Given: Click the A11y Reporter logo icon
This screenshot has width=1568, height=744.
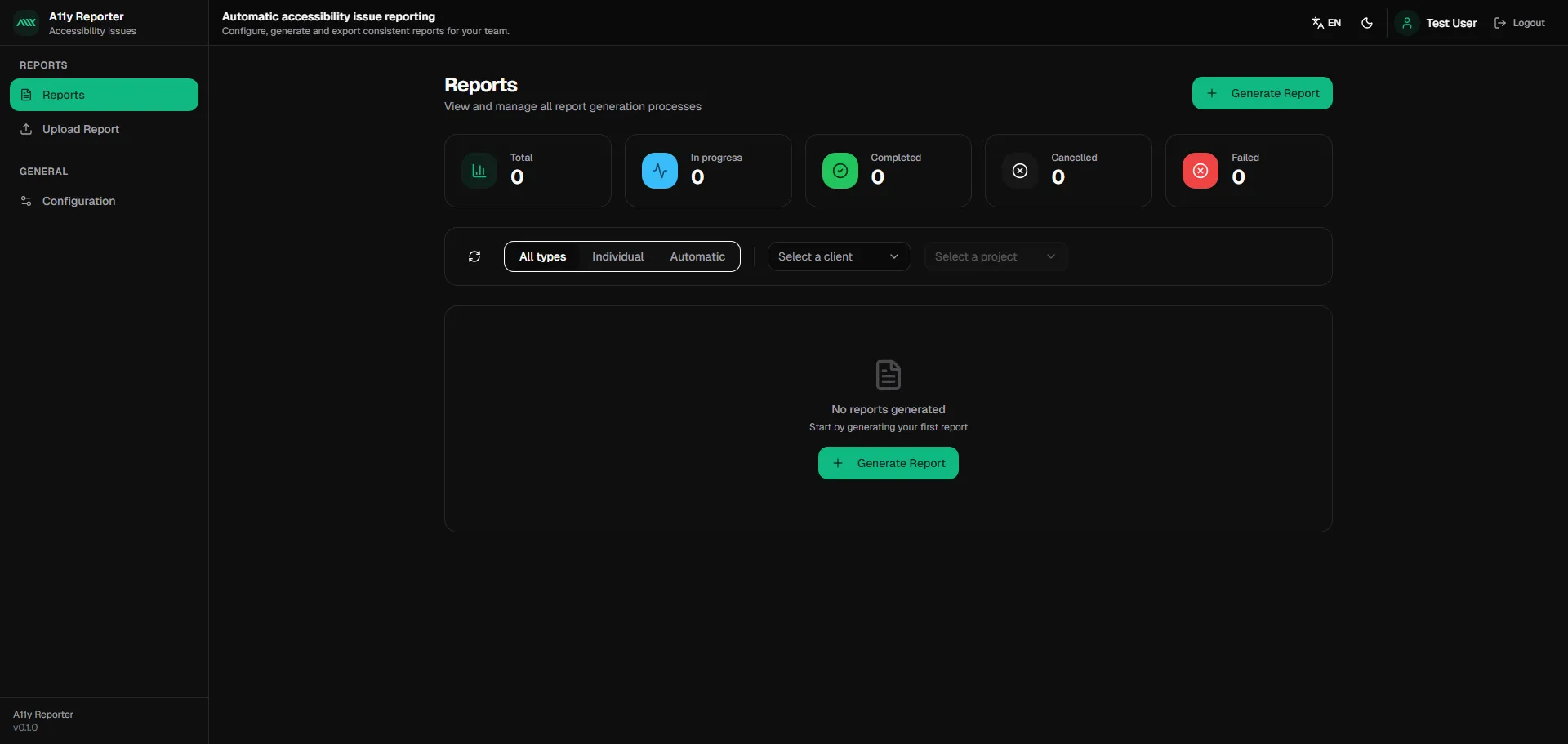Looking at the screenshot, I should [x=26, y=23].
